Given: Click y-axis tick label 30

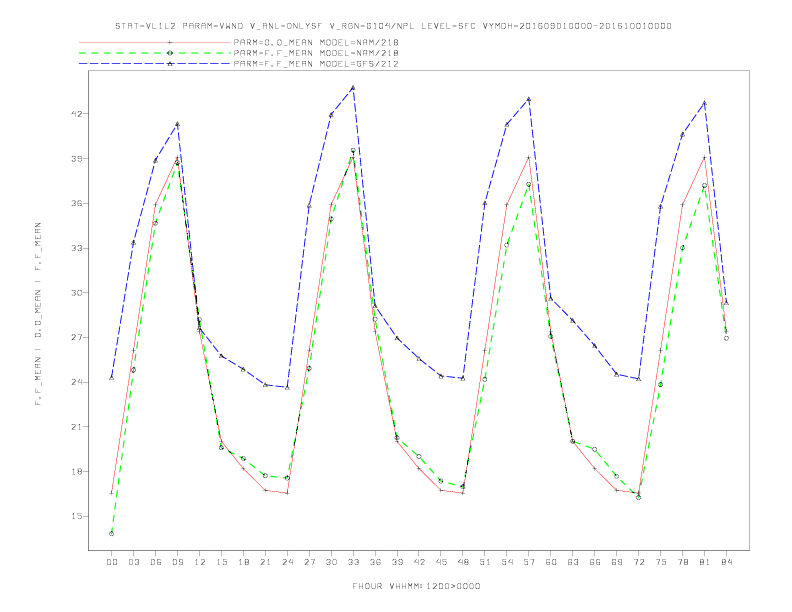Looking at the screenshot, I should click(76, 293).
